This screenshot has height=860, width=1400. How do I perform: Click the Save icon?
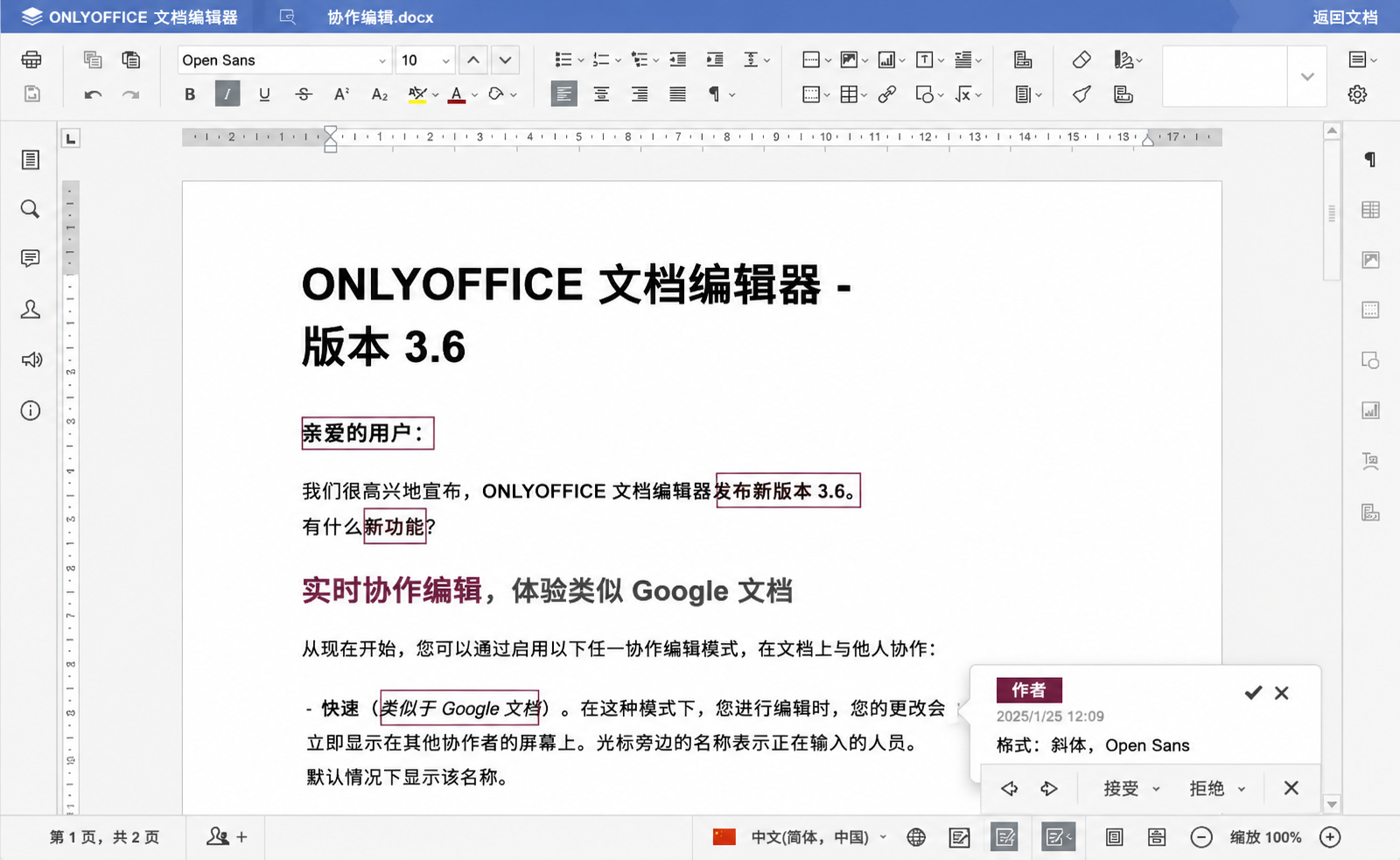[x=31, y=94]
